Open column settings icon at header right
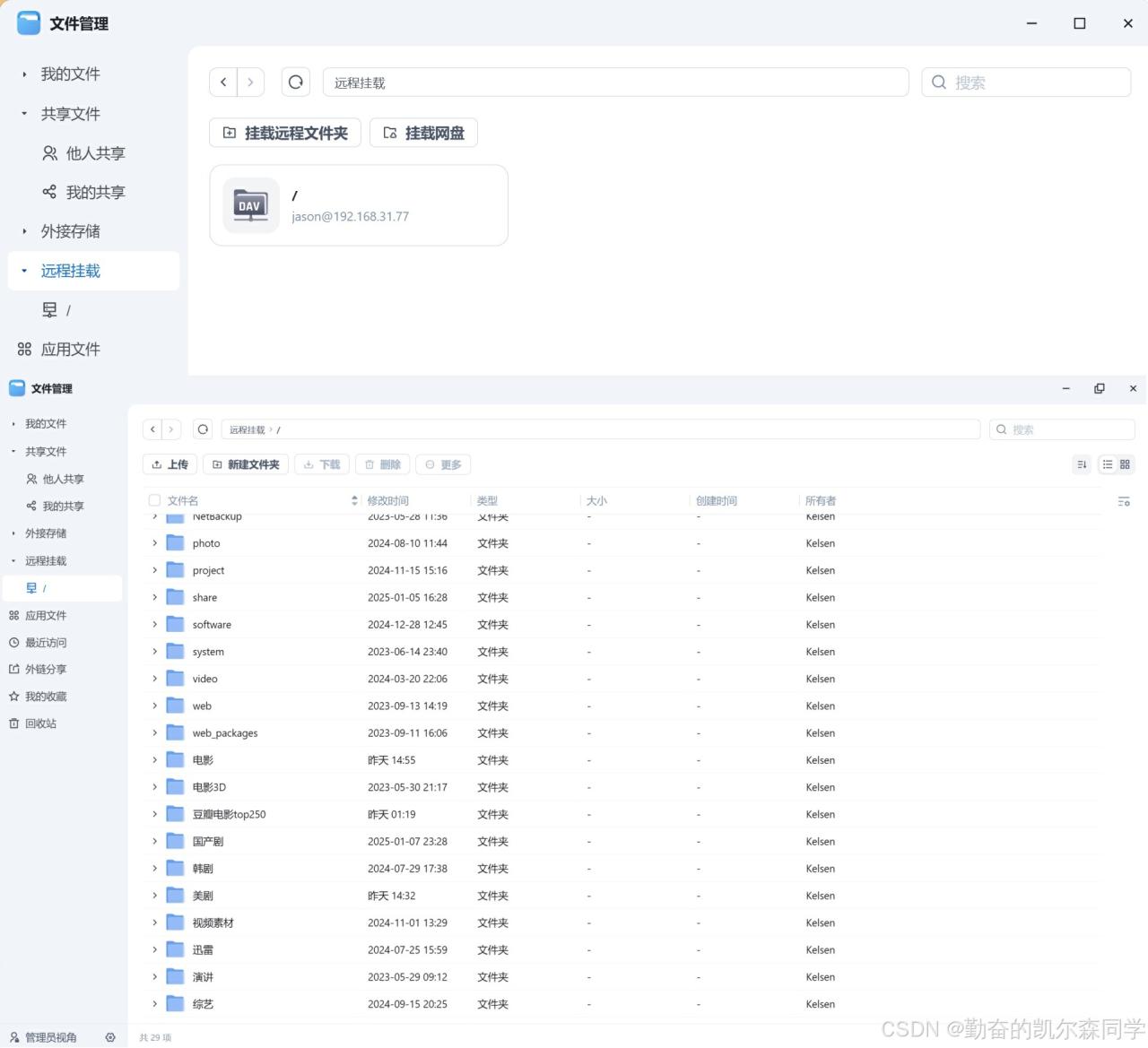The image size is (1148, 1048). (1124, 502)
